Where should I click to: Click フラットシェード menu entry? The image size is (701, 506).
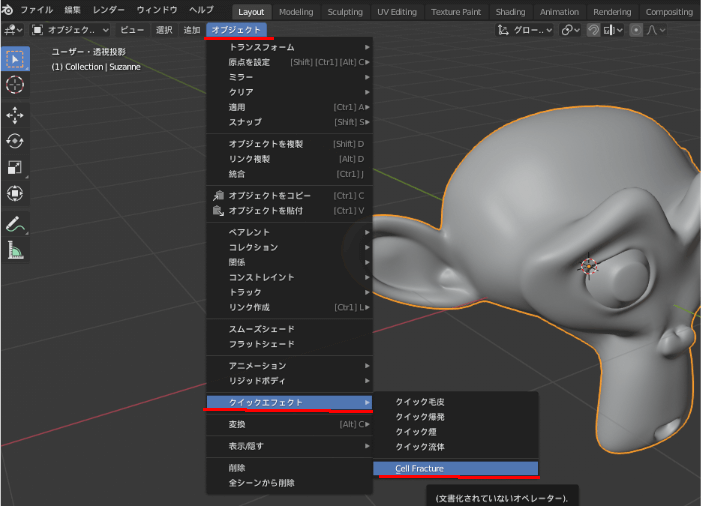(289, 344)
